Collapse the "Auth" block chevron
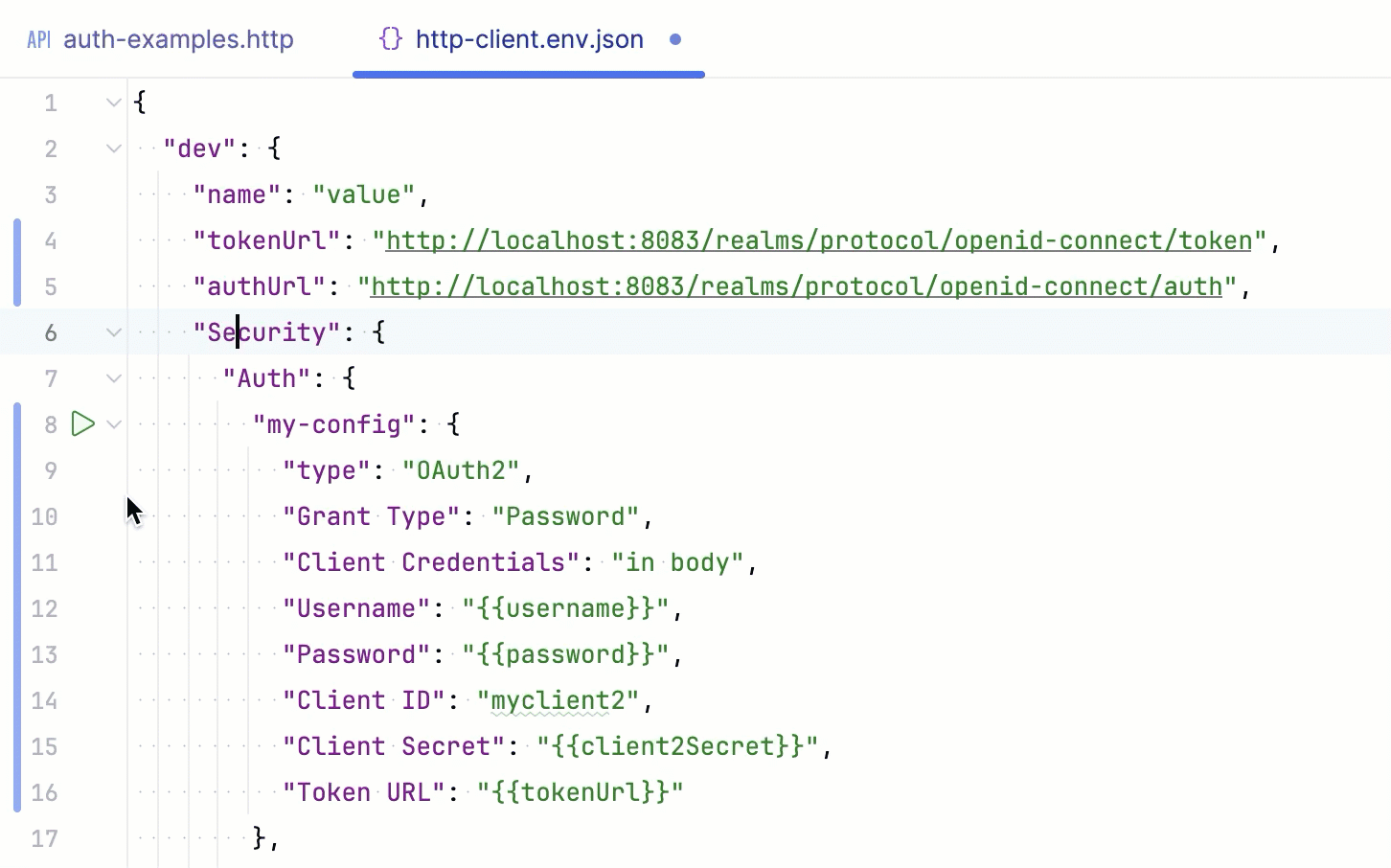Image resolution: width=1391 pixels, height=868 pixels. coord(113,378)
